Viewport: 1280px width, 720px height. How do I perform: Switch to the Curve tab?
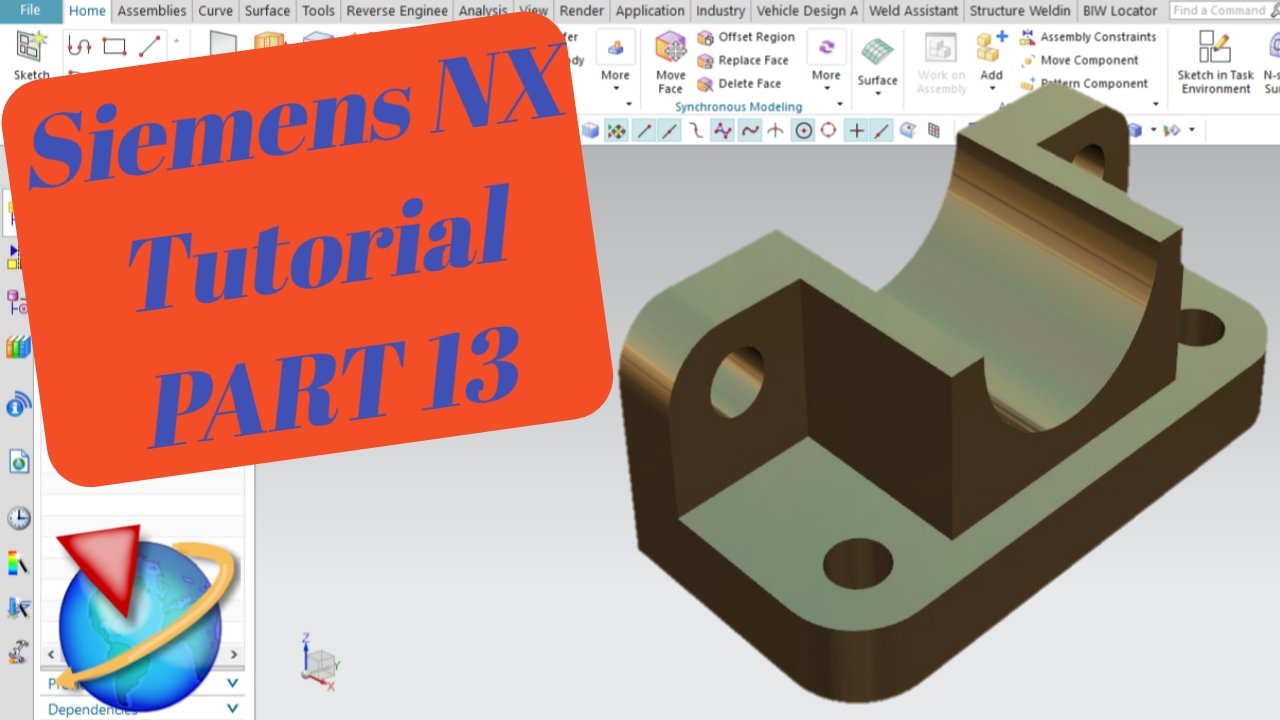pos(215,11)
